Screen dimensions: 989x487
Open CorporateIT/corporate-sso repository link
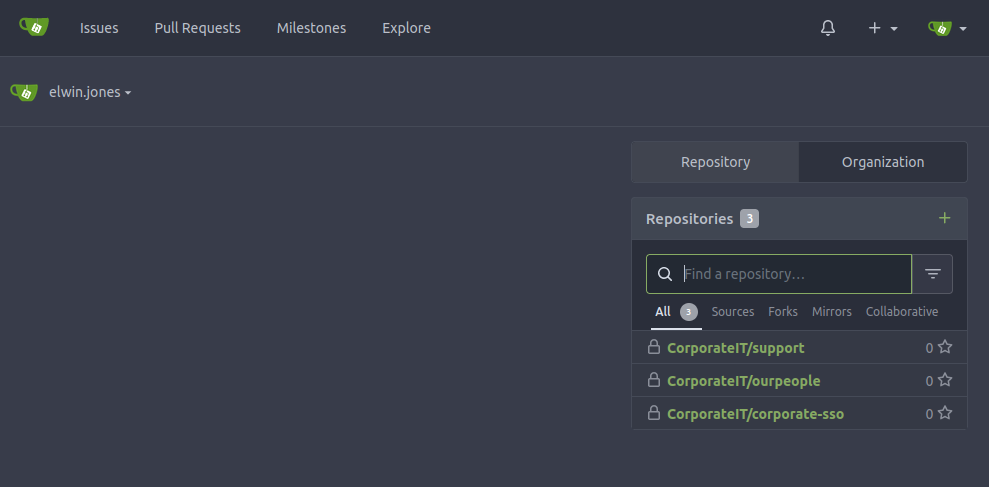(x=755, y=414)
